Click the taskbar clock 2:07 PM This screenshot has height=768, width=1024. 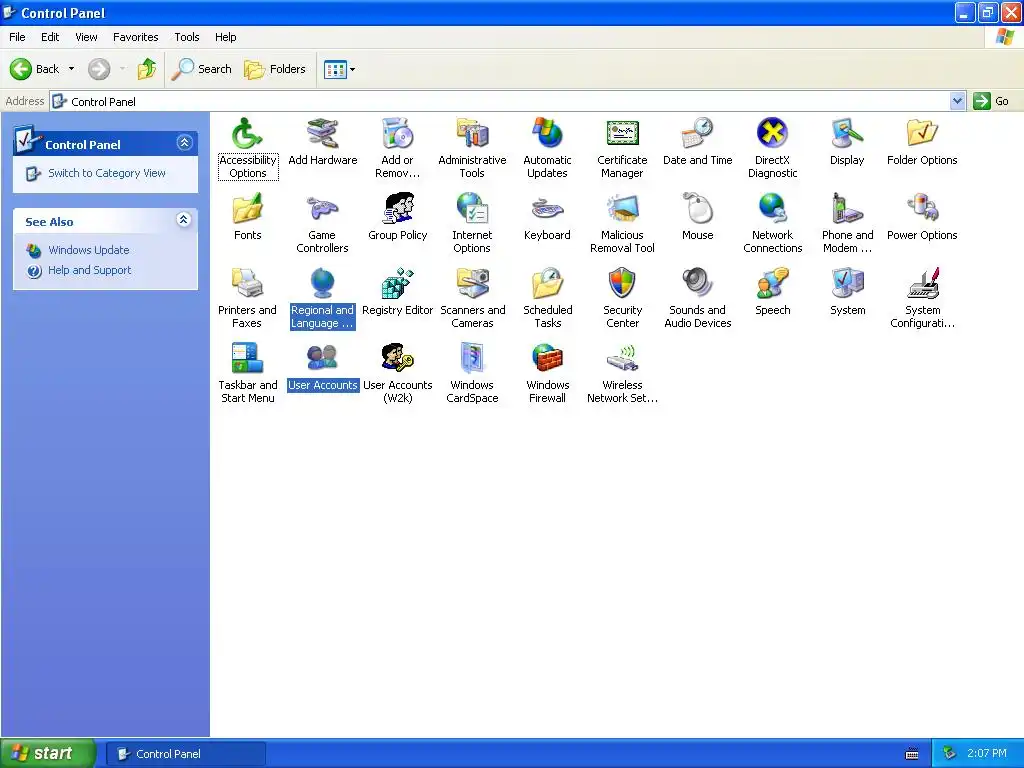987,753
